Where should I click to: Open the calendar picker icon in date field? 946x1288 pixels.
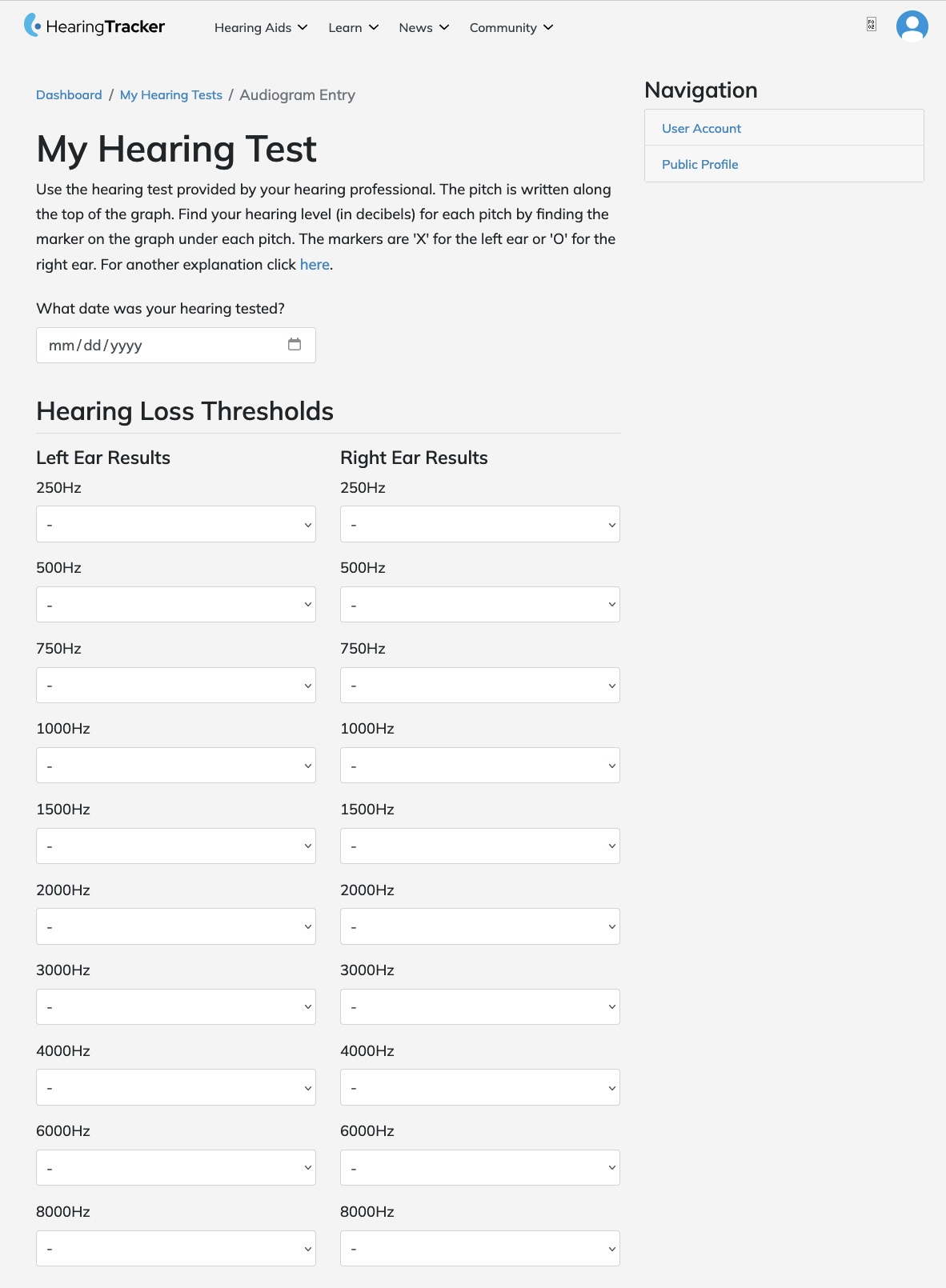coord(295,344)
